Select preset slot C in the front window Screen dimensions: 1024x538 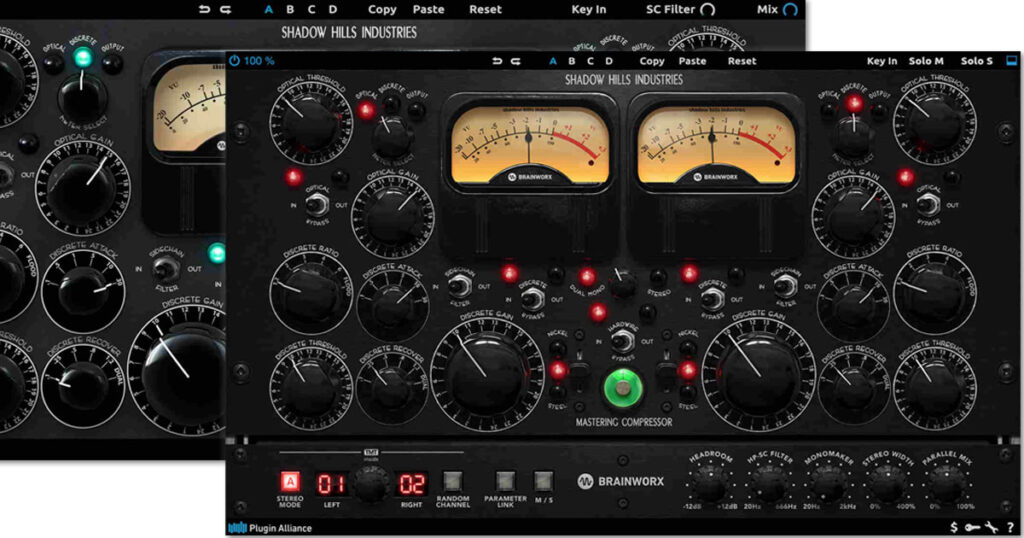pos(590,61)
